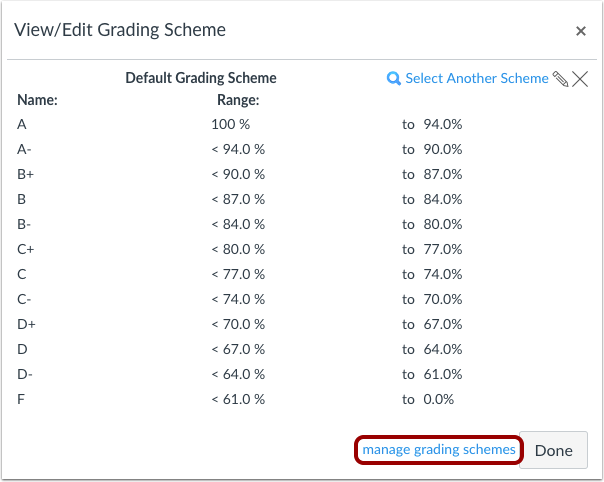Click the '< 87.0 %' range value
This screenshot has height=482, width=604.
tap(238, 200)
